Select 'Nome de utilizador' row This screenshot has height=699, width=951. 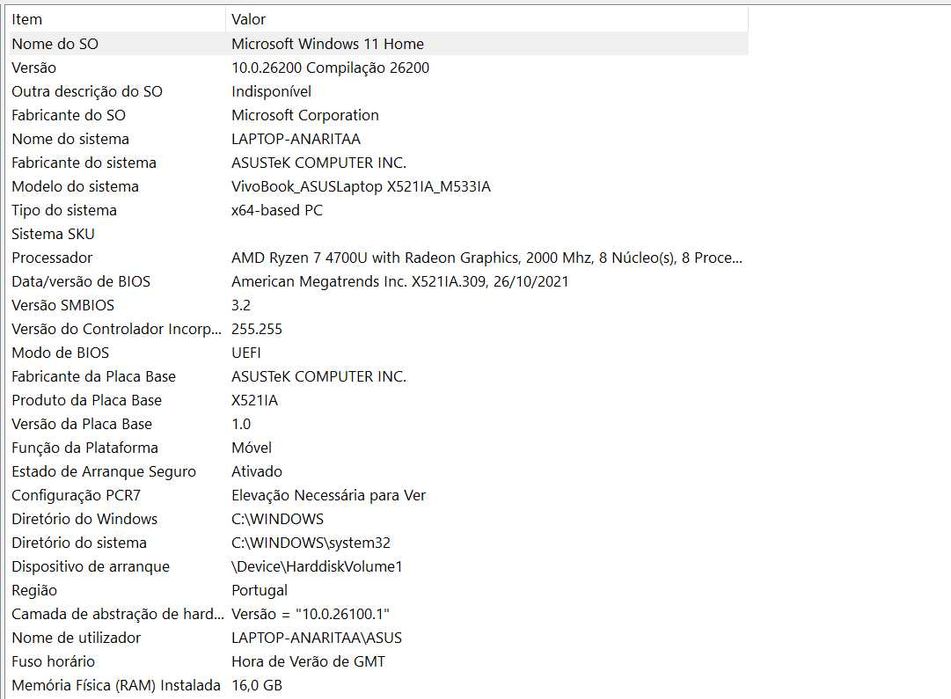378,638
